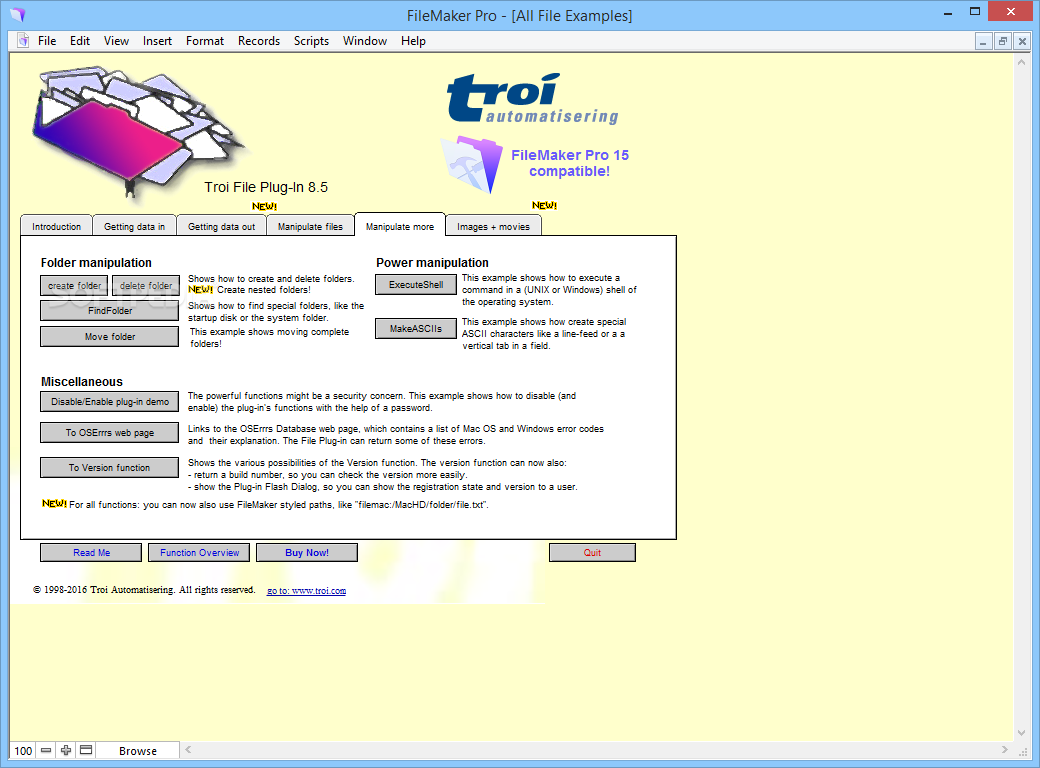Click the Move folder button
Image resolution: width=1040 pixels, height=768 pixels.
click(109, 336)
